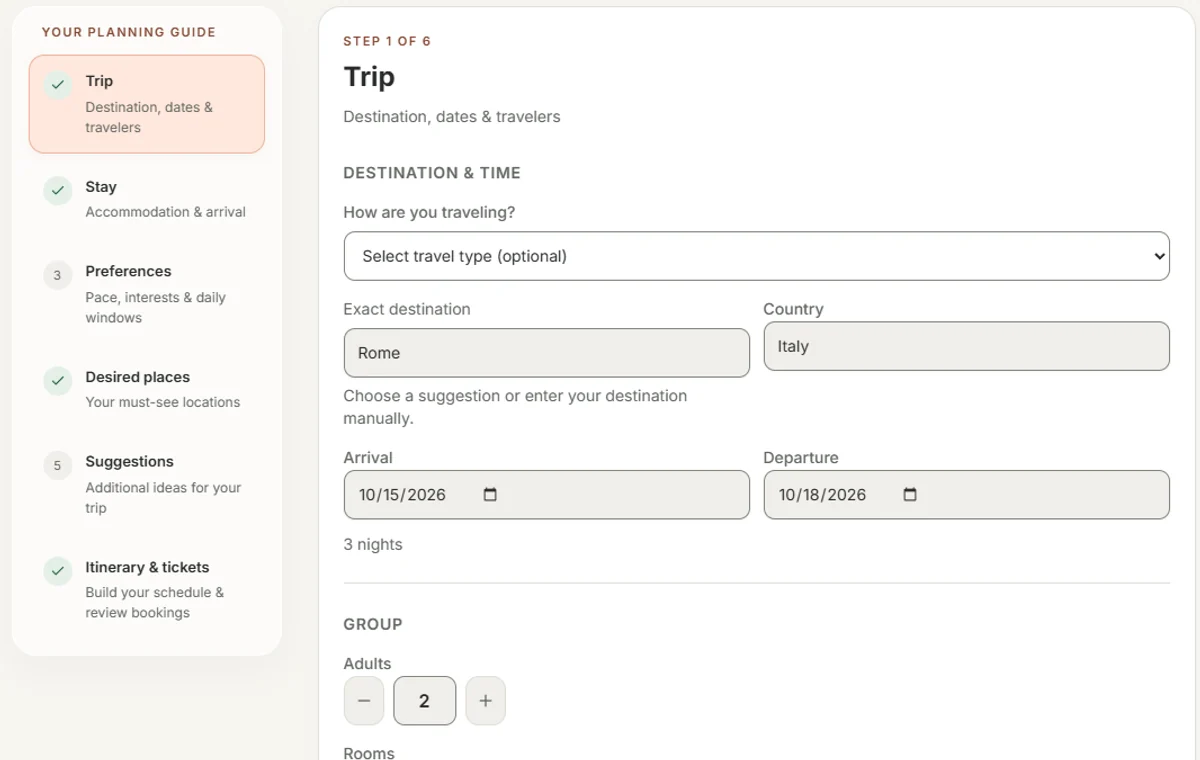Viewport: 1200px width, 760px height.
Task: Click the "STEP 1 OF 6" label
Action: [387, 41]
